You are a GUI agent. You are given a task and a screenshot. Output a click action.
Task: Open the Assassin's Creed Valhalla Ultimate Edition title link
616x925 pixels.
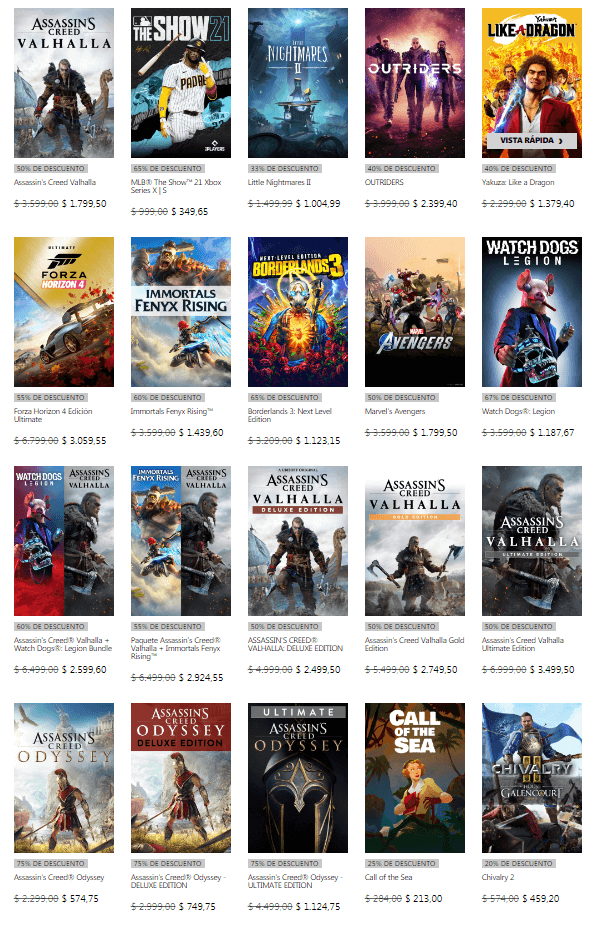522,644
